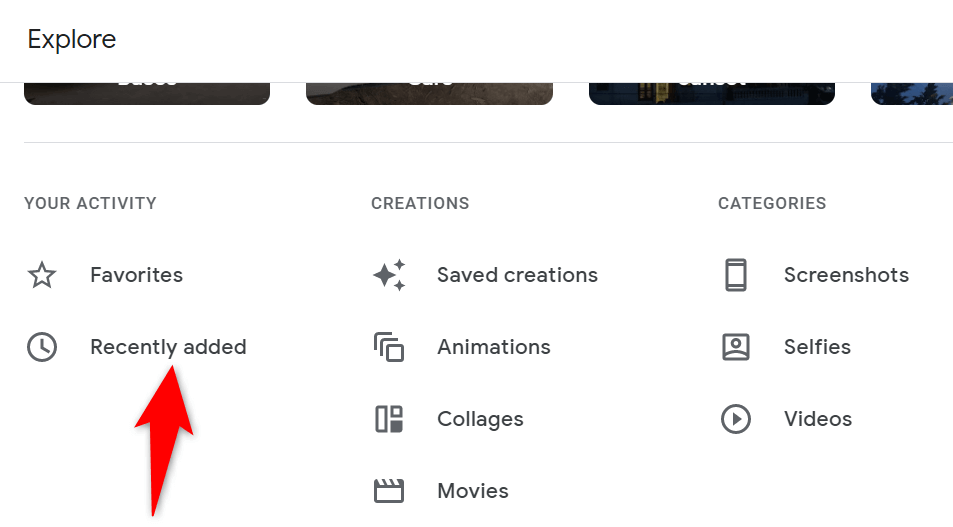Open the Screenshots category
The image size is (953, 527).
click(x=846, y=275)
